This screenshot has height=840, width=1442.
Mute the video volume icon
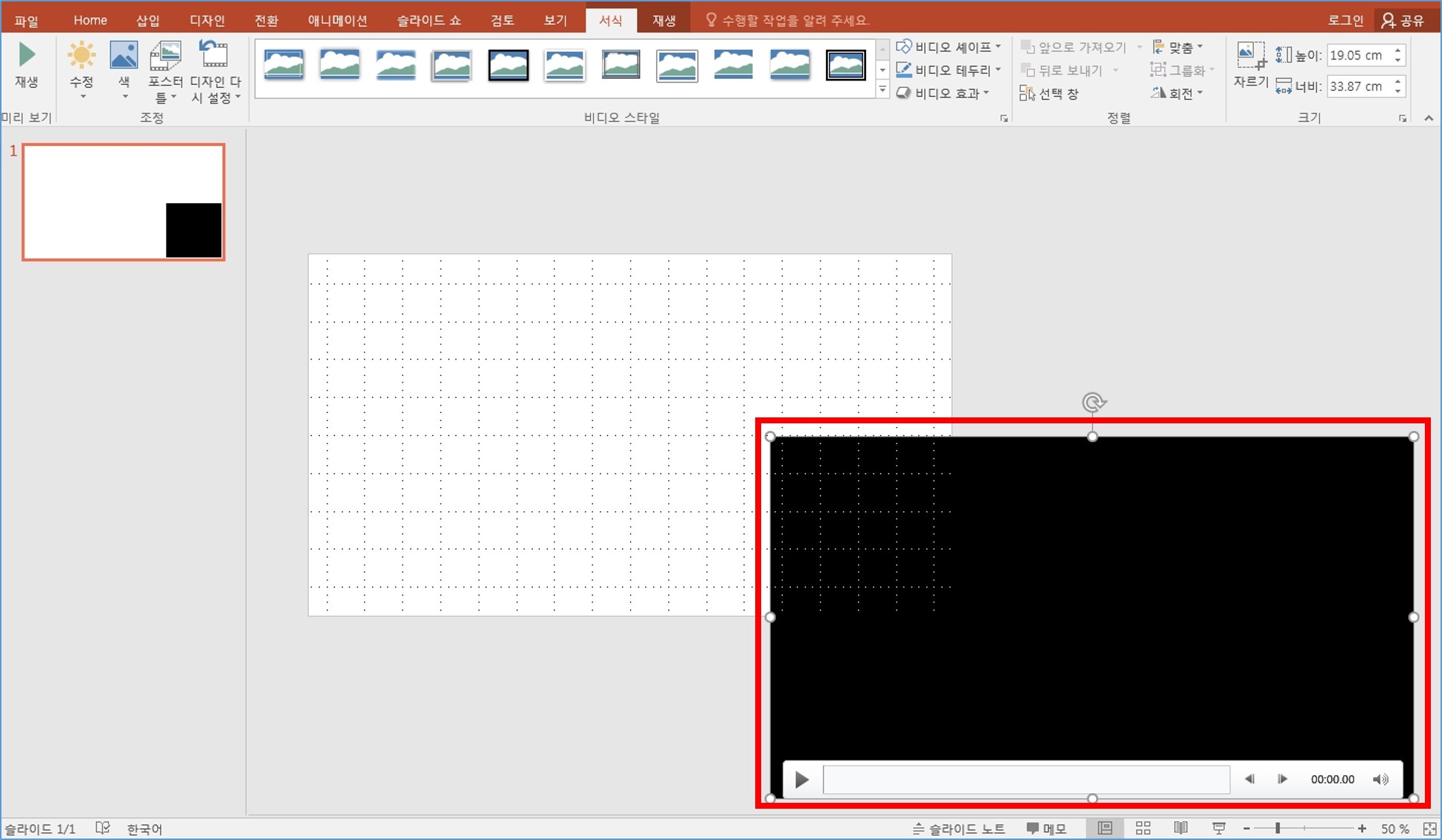1380,779
